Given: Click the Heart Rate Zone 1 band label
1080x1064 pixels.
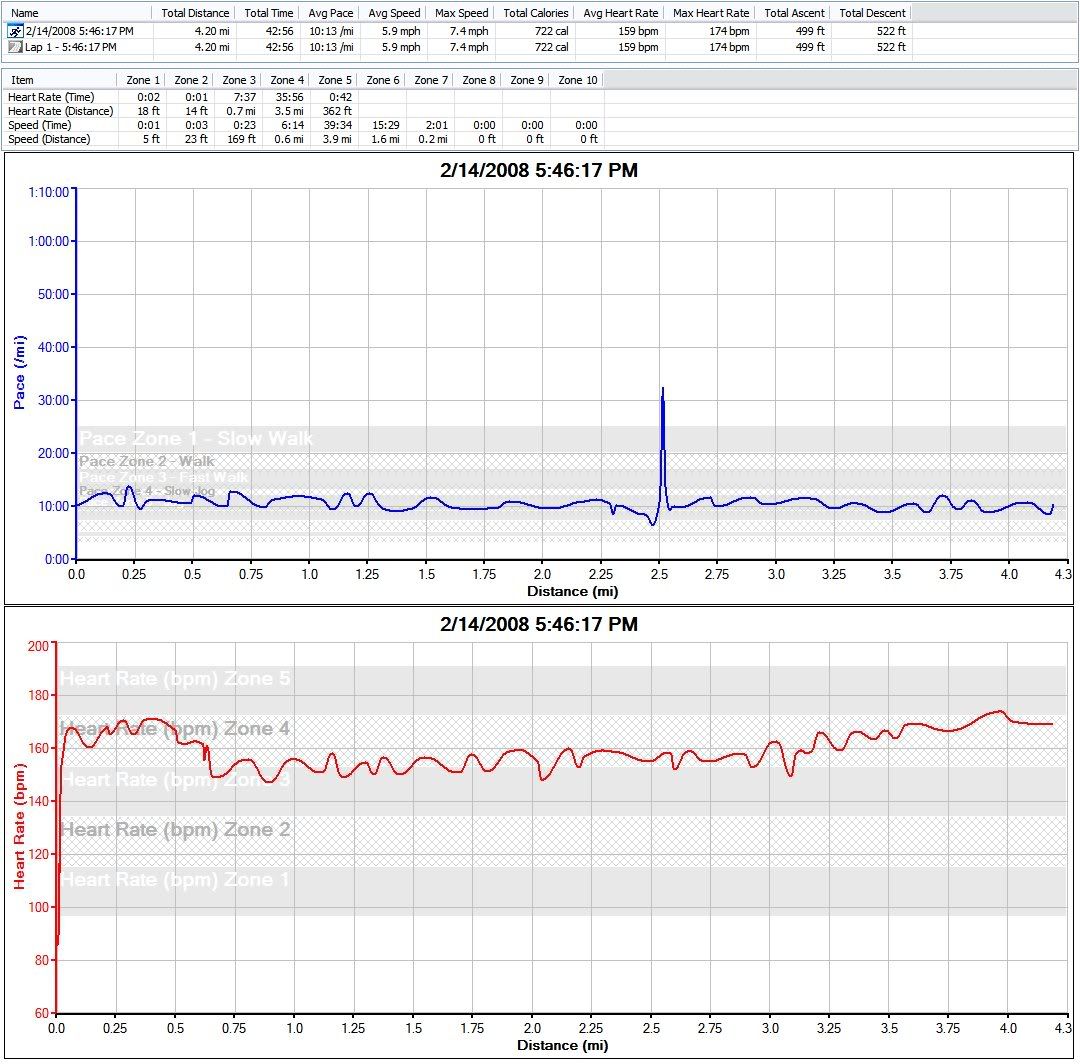Looking at the screenshot, I should 175,880.
